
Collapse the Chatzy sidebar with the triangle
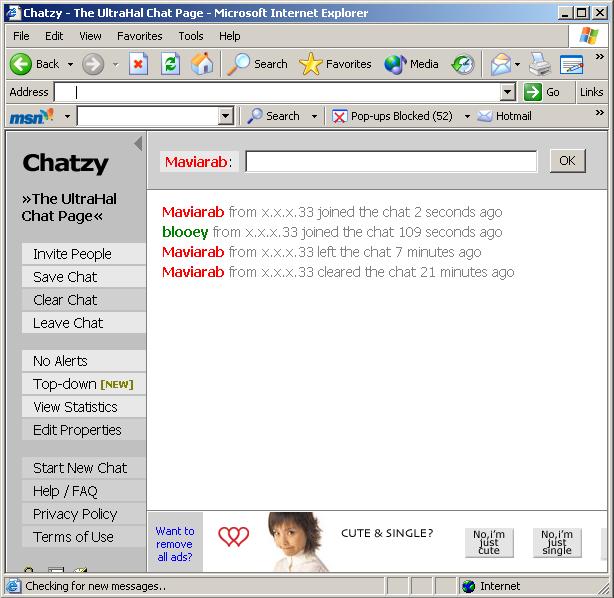pos(138,144)
